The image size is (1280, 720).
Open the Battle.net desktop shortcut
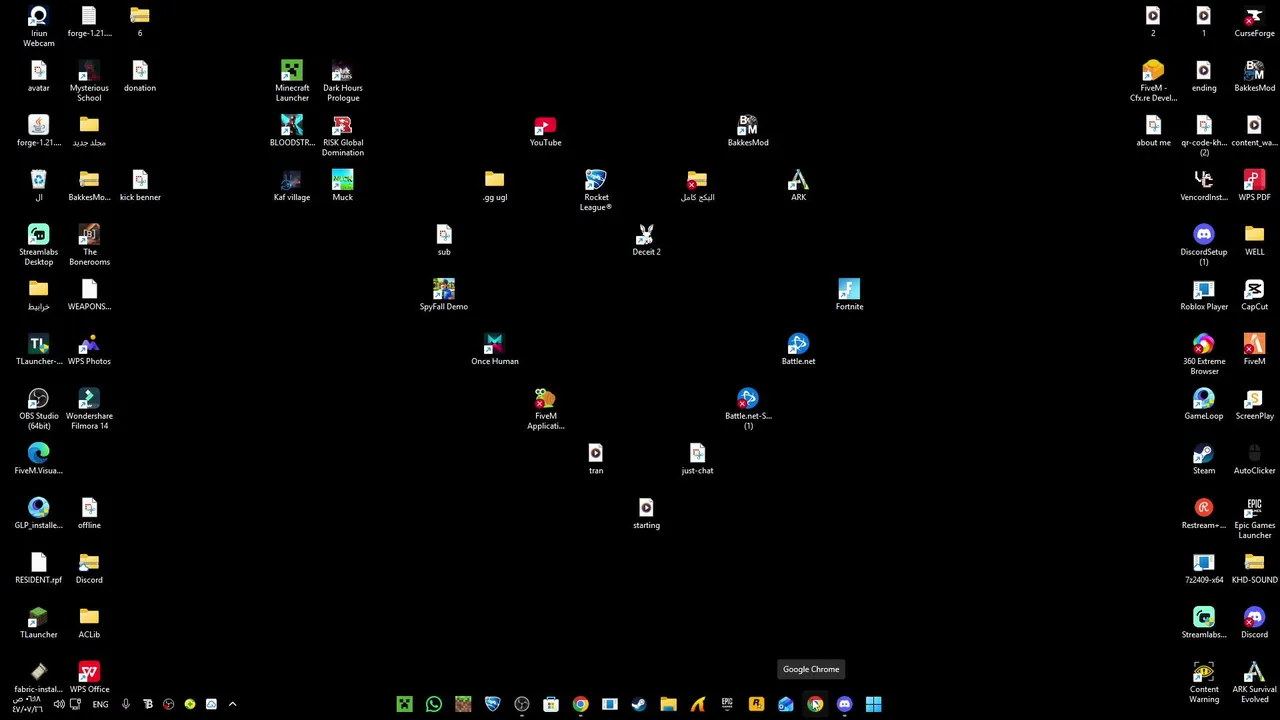[798, 350]
